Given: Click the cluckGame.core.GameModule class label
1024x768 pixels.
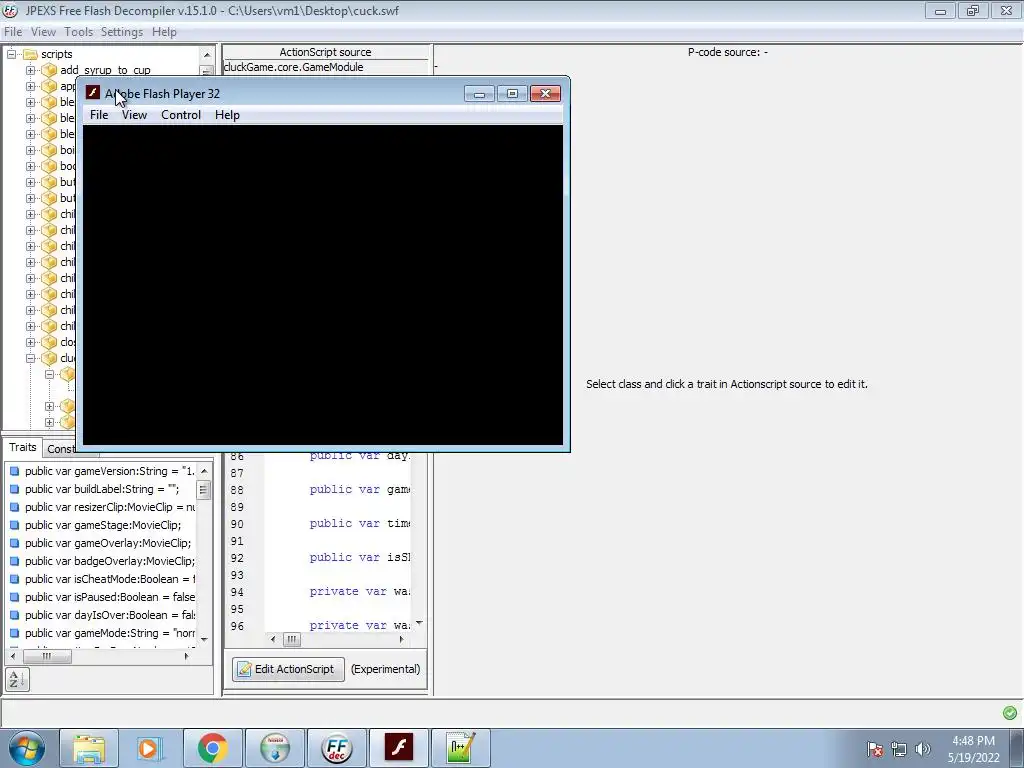Looking at the screenshot, I should (294, 67).
